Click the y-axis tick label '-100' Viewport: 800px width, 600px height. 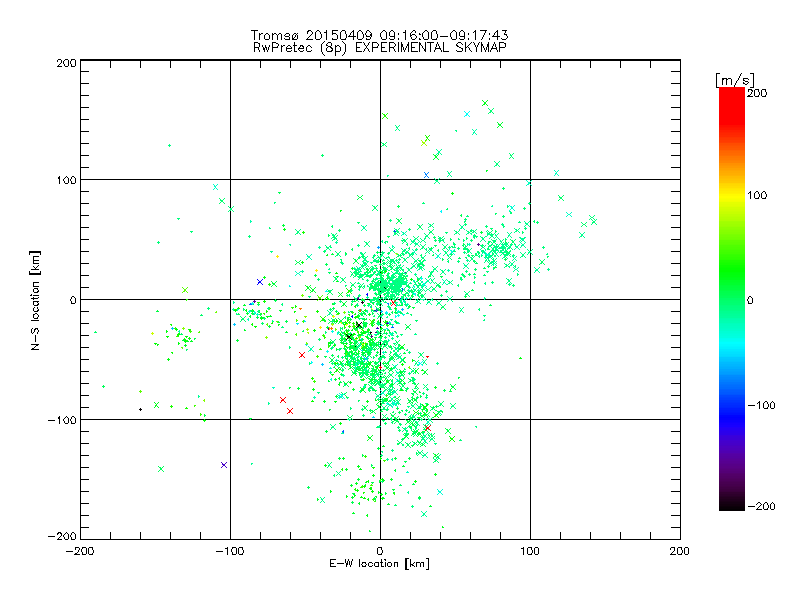click(62, 420)
